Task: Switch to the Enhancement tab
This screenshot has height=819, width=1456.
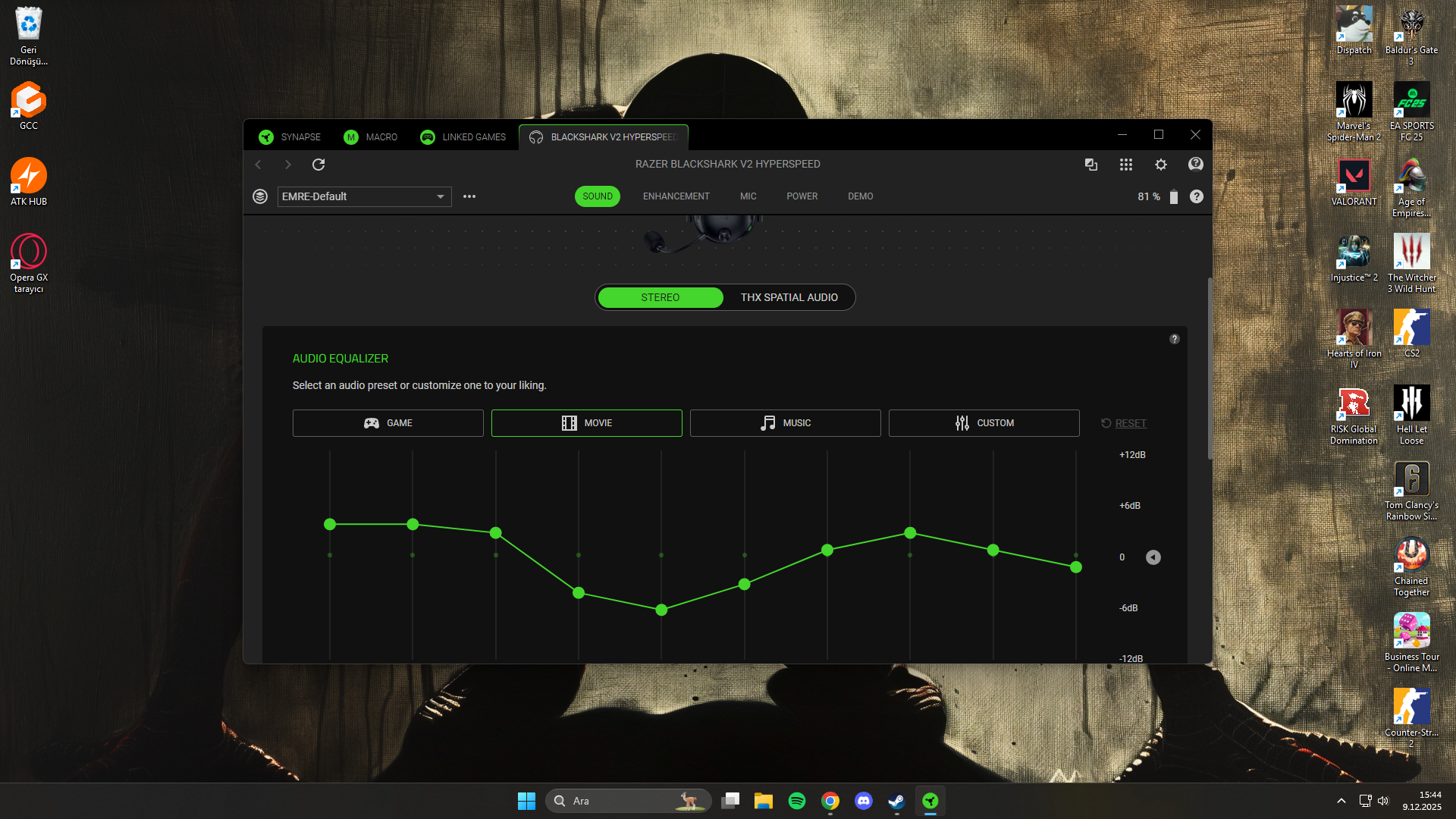Action: click(x=676, y=196)
